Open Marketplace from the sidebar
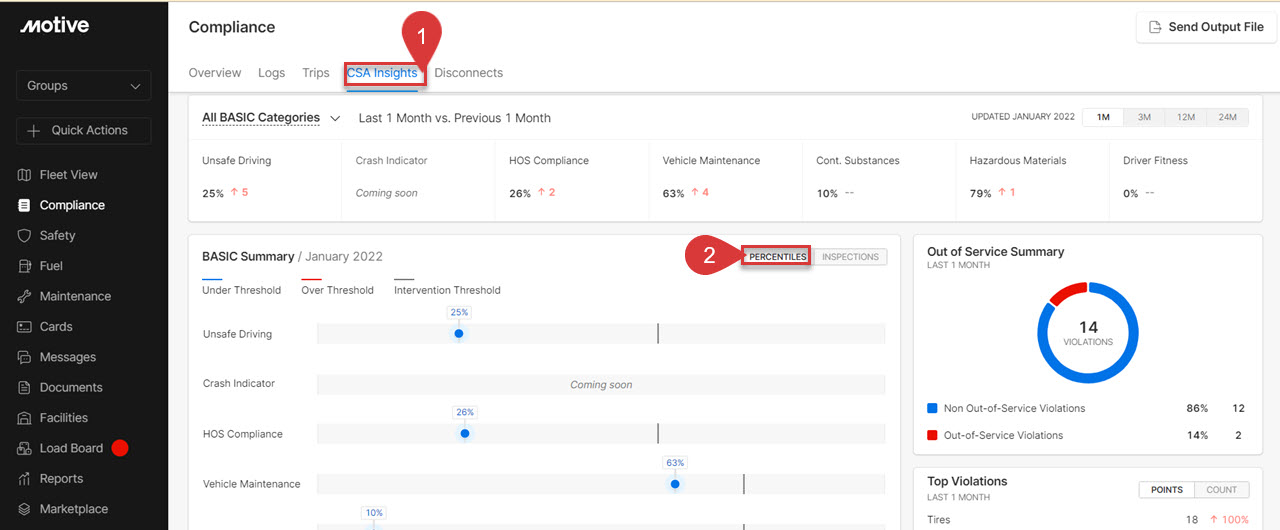 click(74, 509)
